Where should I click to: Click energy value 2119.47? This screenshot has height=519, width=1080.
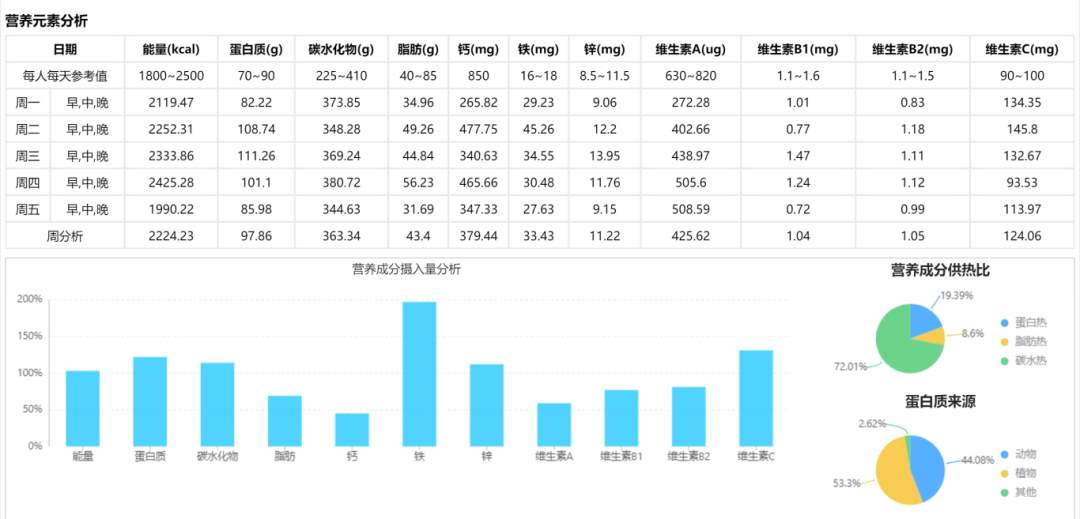tap(171, 103)
